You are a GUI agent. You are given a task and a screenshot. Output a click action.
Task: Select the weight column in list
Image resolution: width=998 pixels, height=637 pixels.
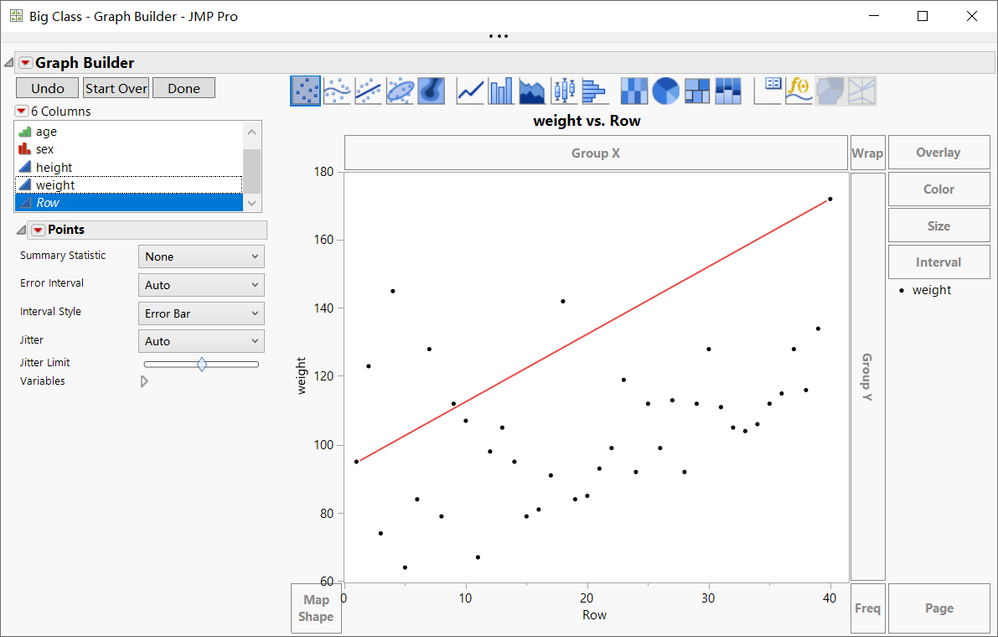pos(129,185)
